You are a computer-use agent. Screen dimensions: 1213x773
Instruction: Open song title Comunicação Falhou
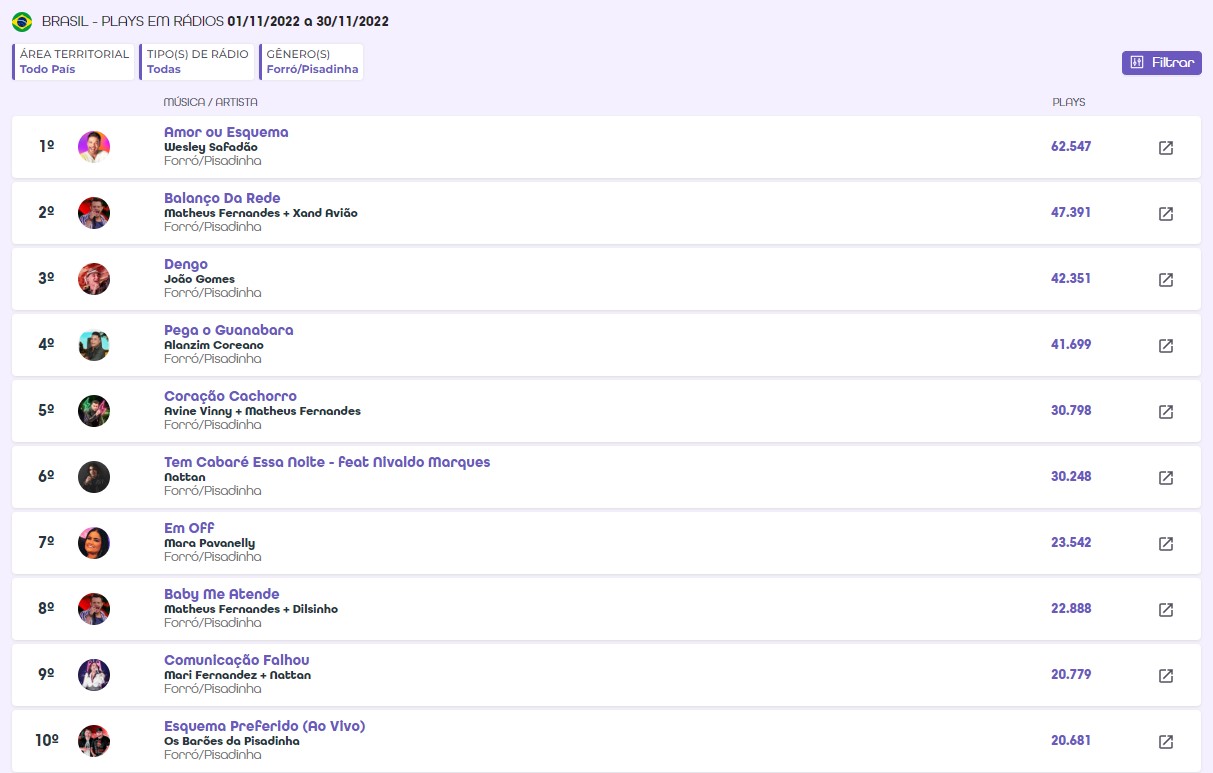237,660
